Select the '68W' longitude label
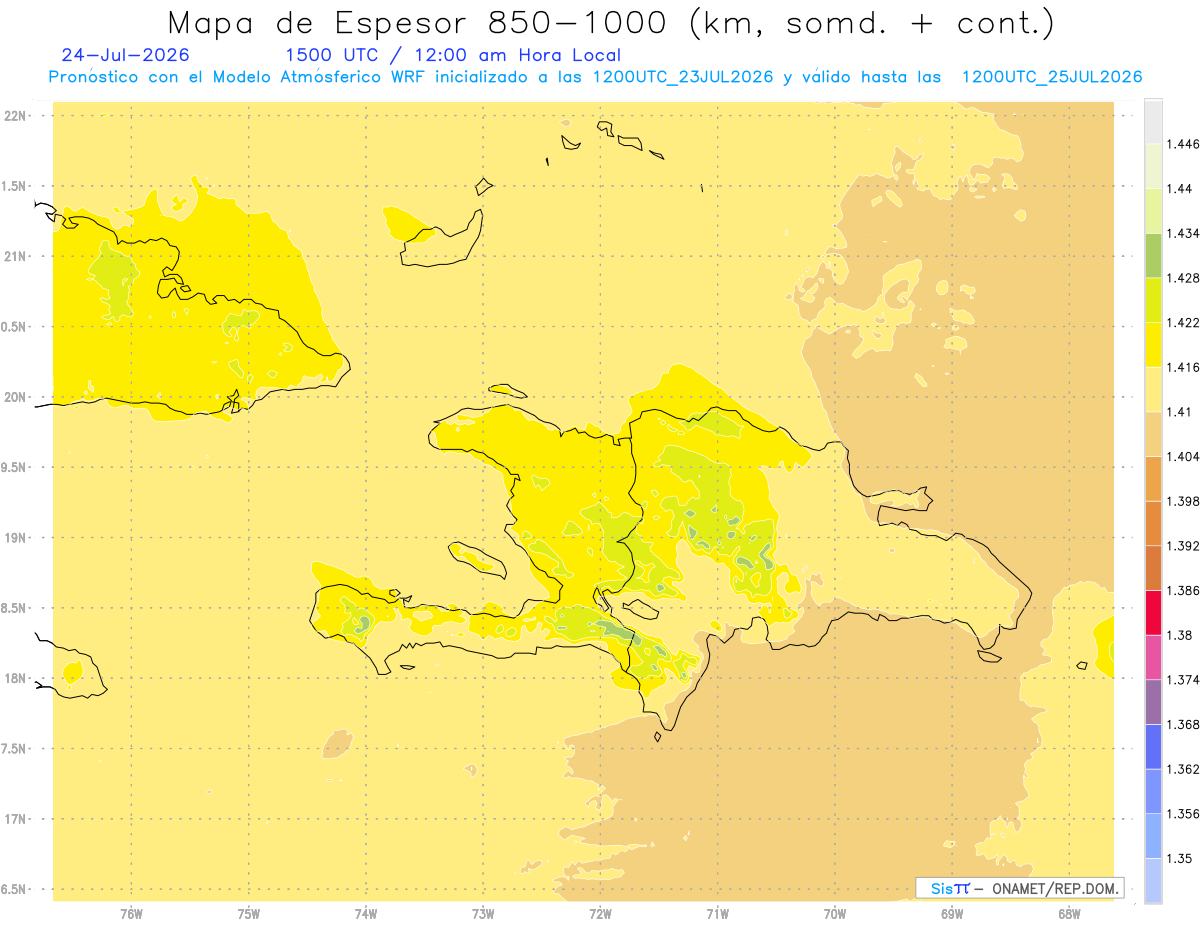The image size is (1200, 927). click(1069, 914)
